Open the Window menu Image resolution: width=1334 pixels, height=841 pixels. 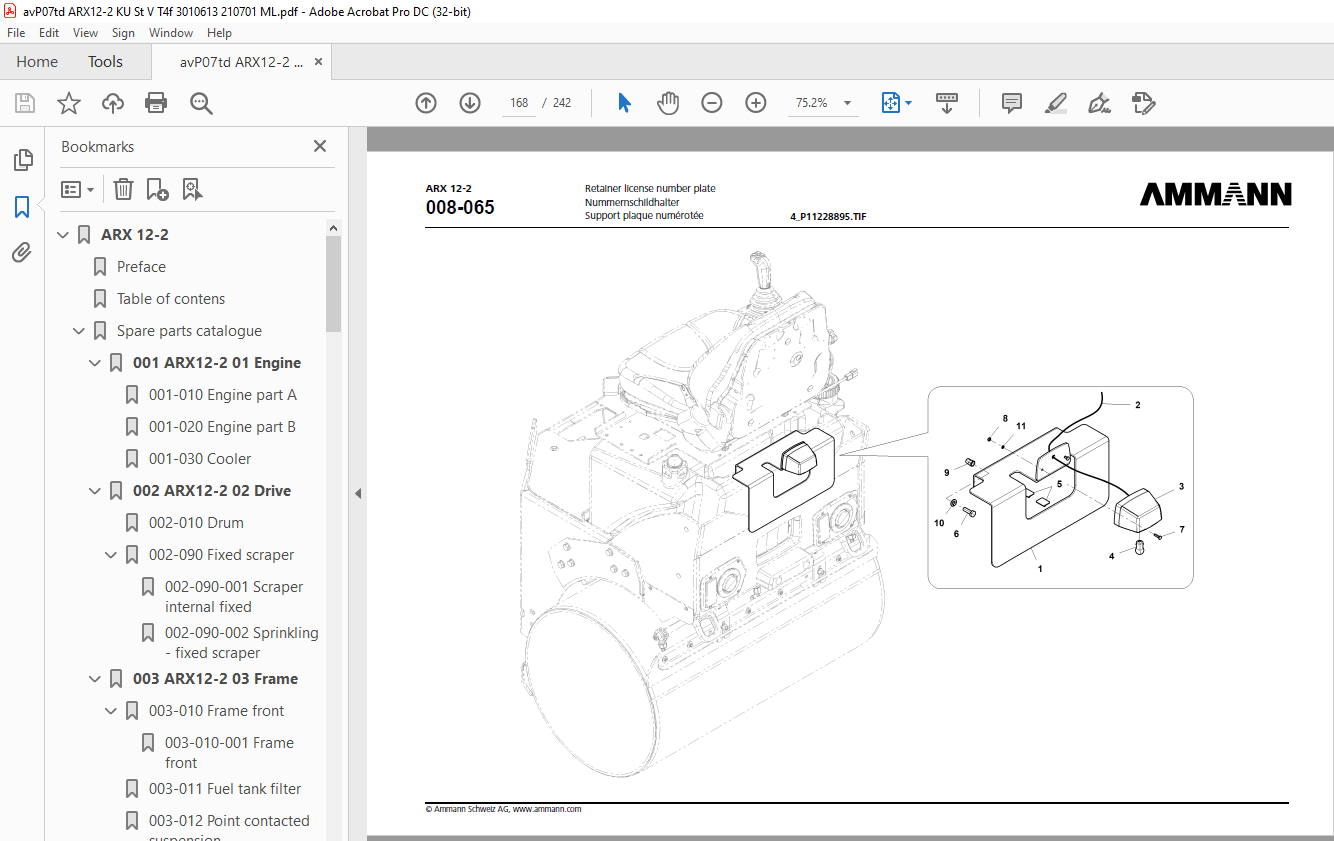[171, 33]
